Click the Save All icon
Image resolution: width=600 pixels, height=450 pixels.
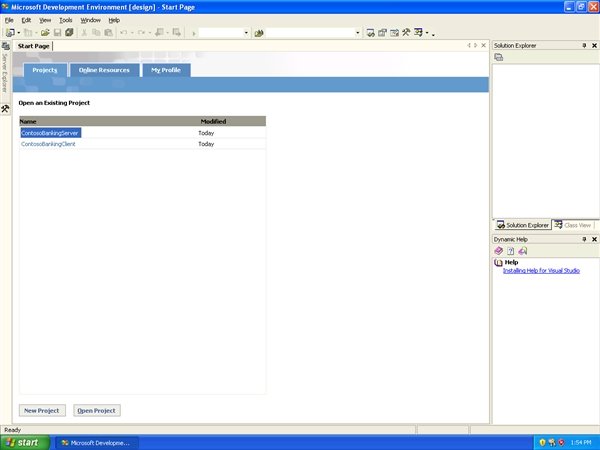click(x=69, y=33)
